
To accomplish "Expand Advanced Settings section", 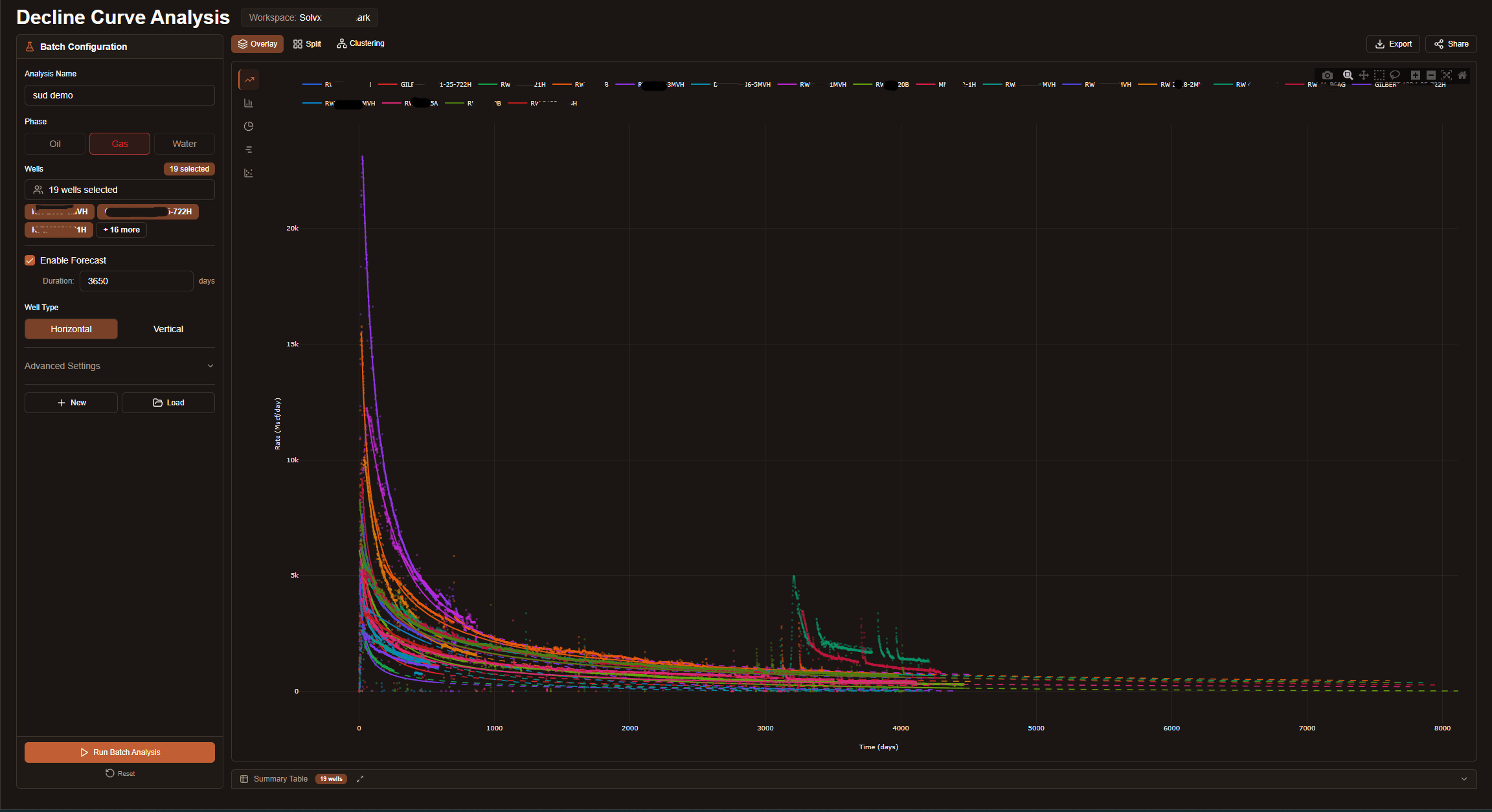I will tap(120, 366).
